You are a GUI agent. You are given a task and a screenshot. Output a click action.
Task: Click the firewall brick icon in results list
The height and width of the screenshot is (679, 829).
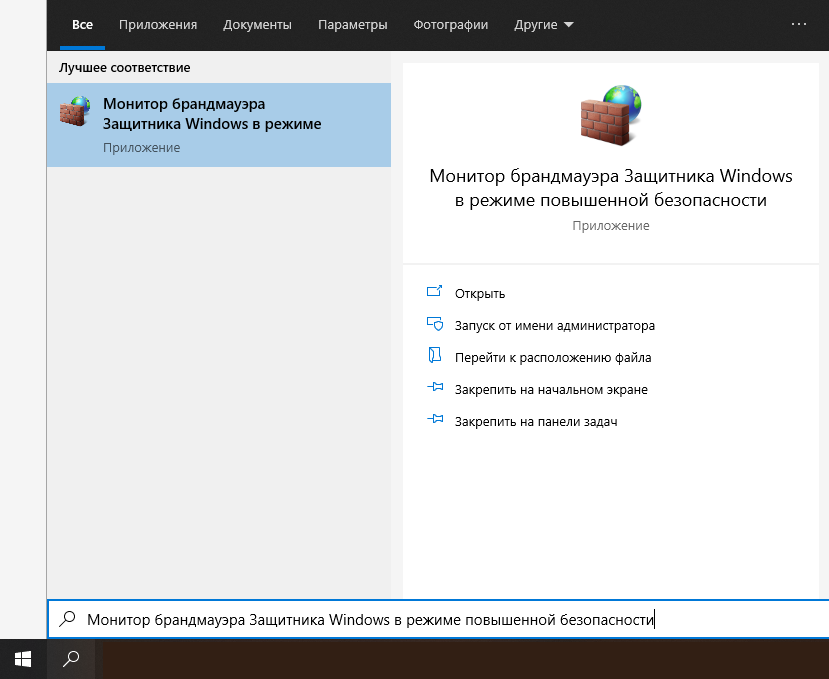pos(75,111)
